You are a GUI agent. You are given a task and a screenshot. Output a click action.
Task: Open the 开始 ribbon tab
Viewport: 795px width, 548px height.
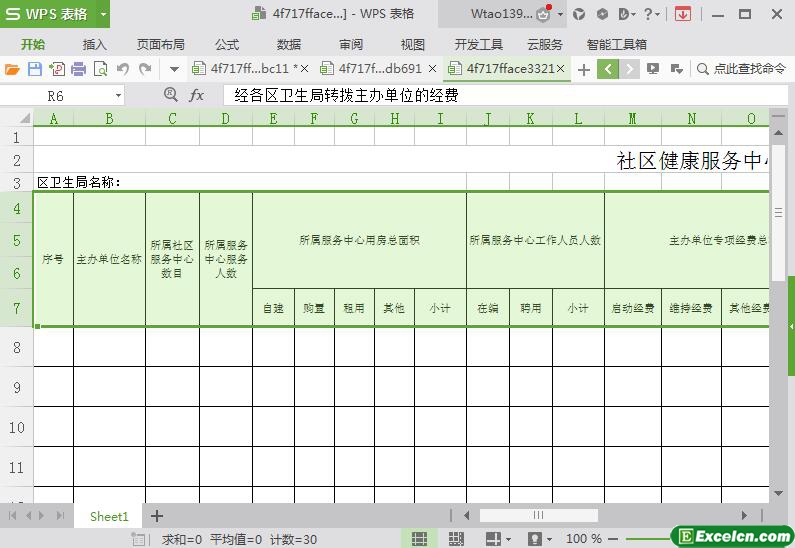[33, 45]
